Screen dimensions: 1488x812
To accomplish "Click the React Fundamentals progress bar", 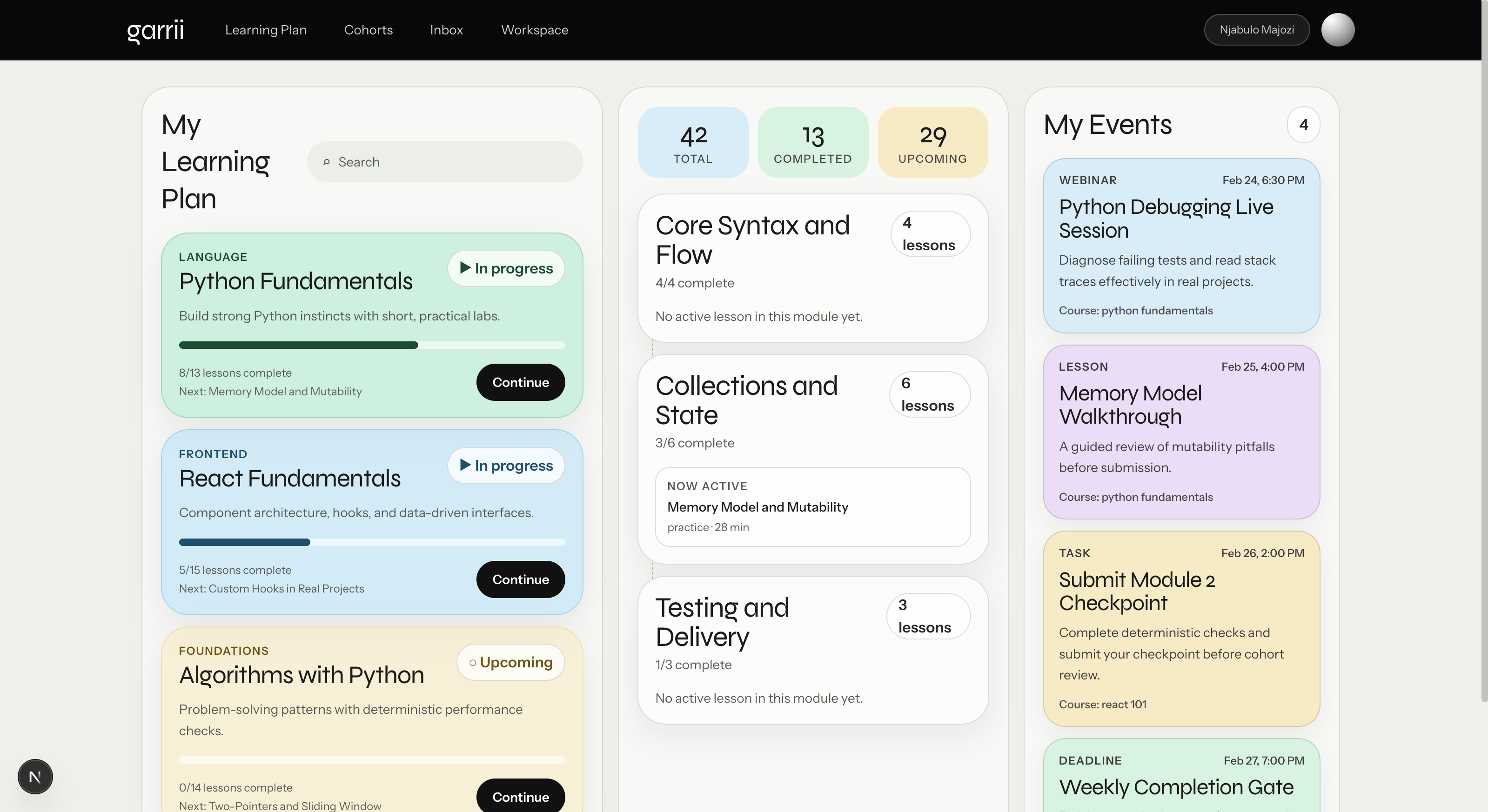I will coord(371,542).
